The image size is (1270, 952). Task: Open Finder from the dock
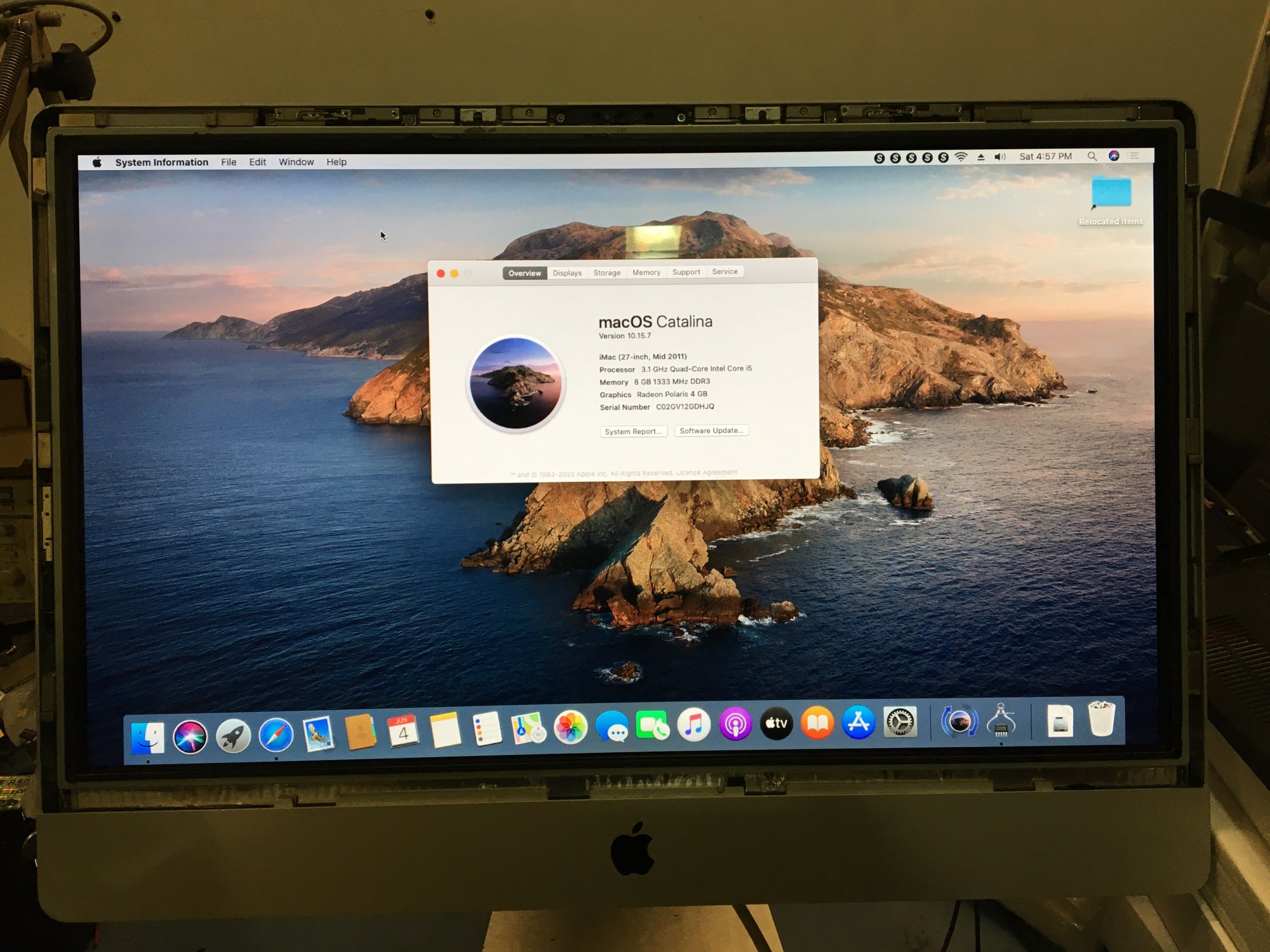coord(147,737)
